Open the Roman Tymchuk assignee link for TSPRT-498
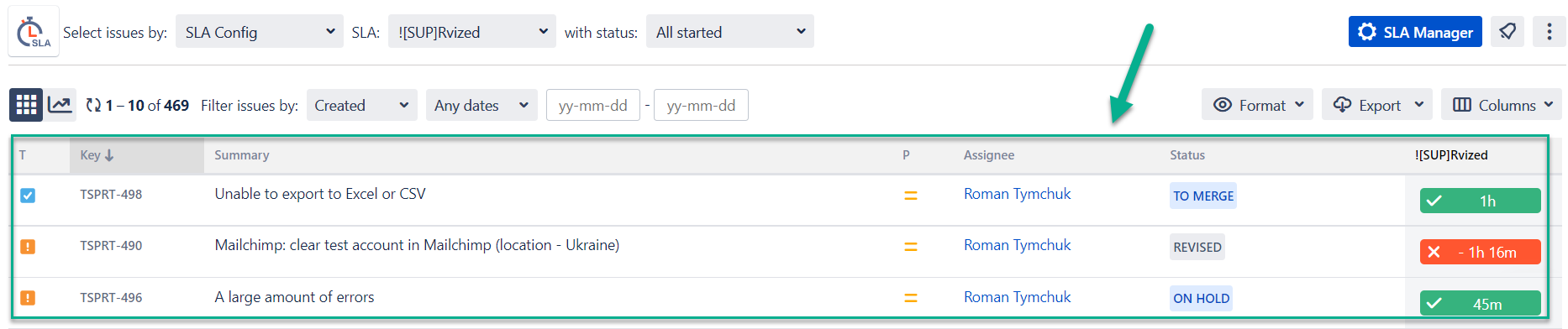 click(1017, 194)
